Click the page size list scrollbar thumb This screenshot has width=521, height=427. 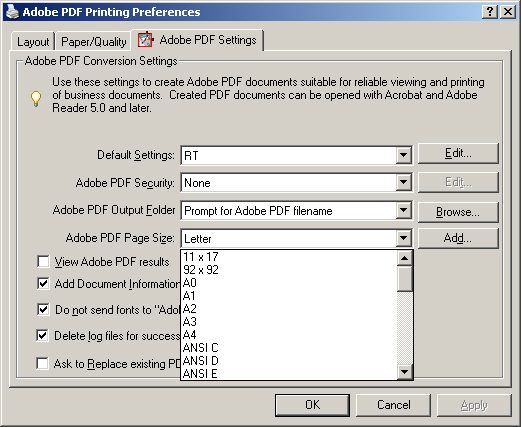pyautogui.click(x=405, y=279)
